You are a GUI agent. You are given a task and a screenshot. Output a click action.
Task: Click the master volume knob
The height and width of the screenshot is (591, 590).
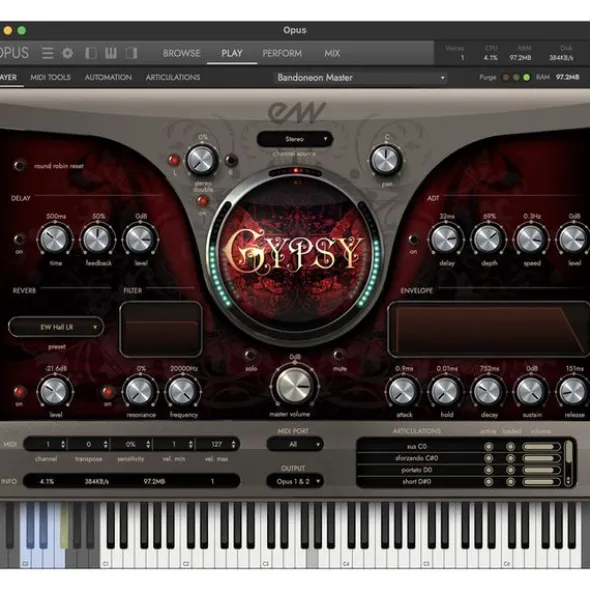[294, 386]
